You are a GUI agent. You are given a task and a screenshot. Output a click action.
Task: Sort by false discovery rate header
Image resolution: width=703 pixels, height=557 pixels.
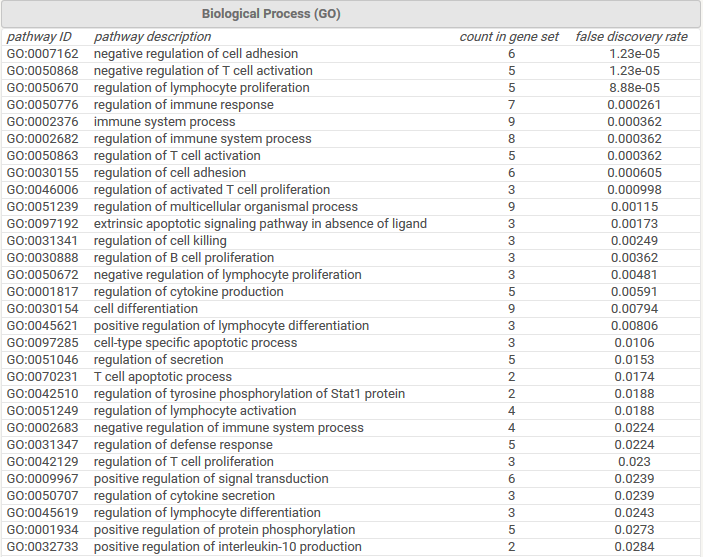[x=631, y=37]
